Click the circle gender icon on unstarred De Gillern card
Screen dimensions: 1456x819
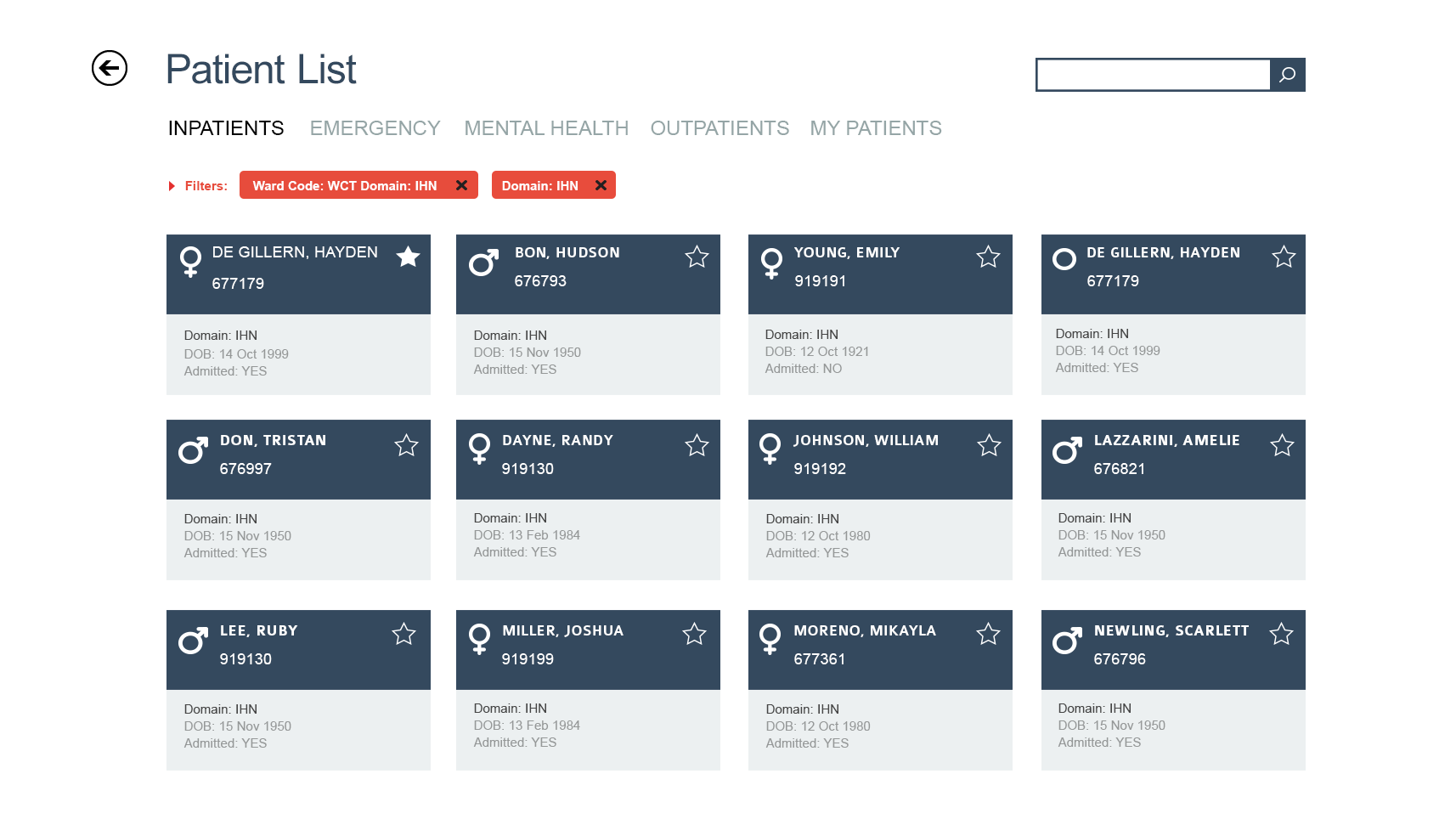[x=1064, y=259]
